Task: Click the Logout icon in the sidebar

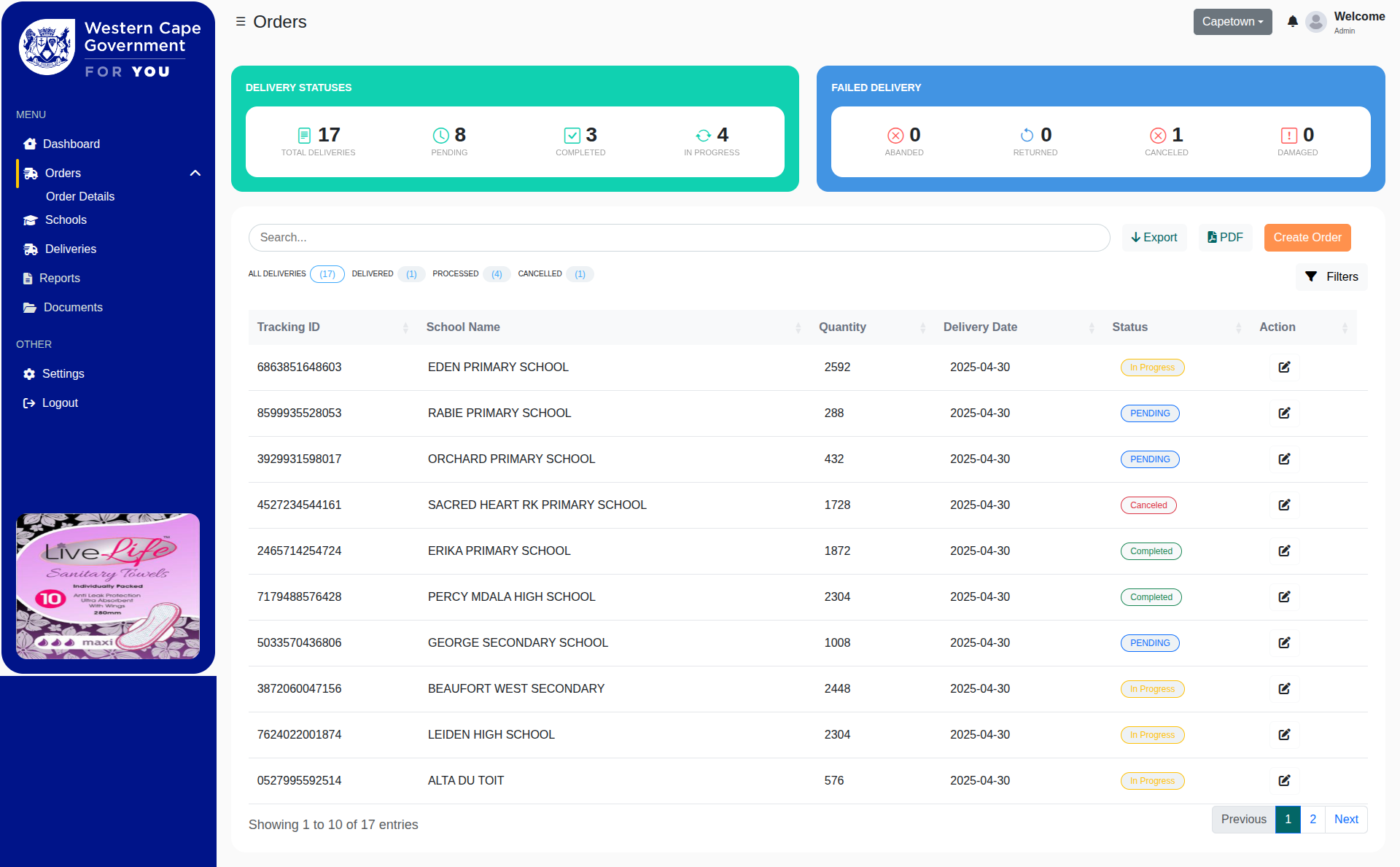Action: [29, 403]
